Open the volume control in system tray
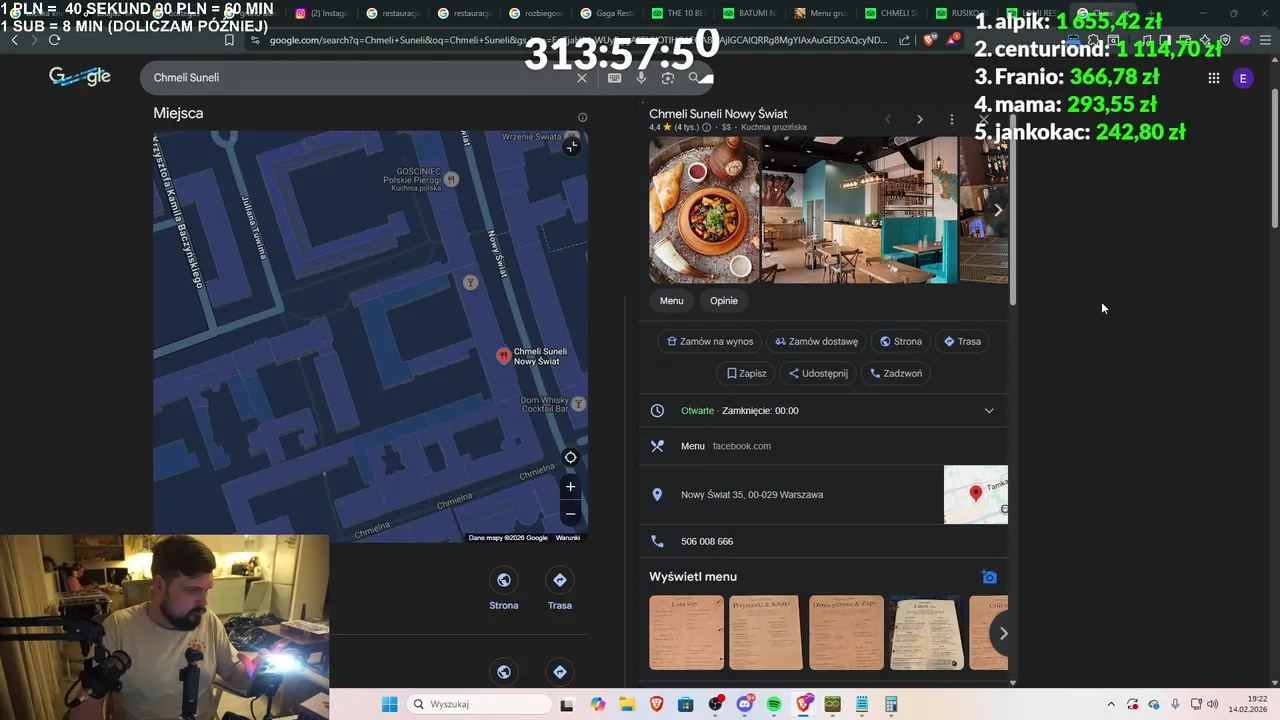The width and height of the screenshot is (1280, 720). (1213, 704)
